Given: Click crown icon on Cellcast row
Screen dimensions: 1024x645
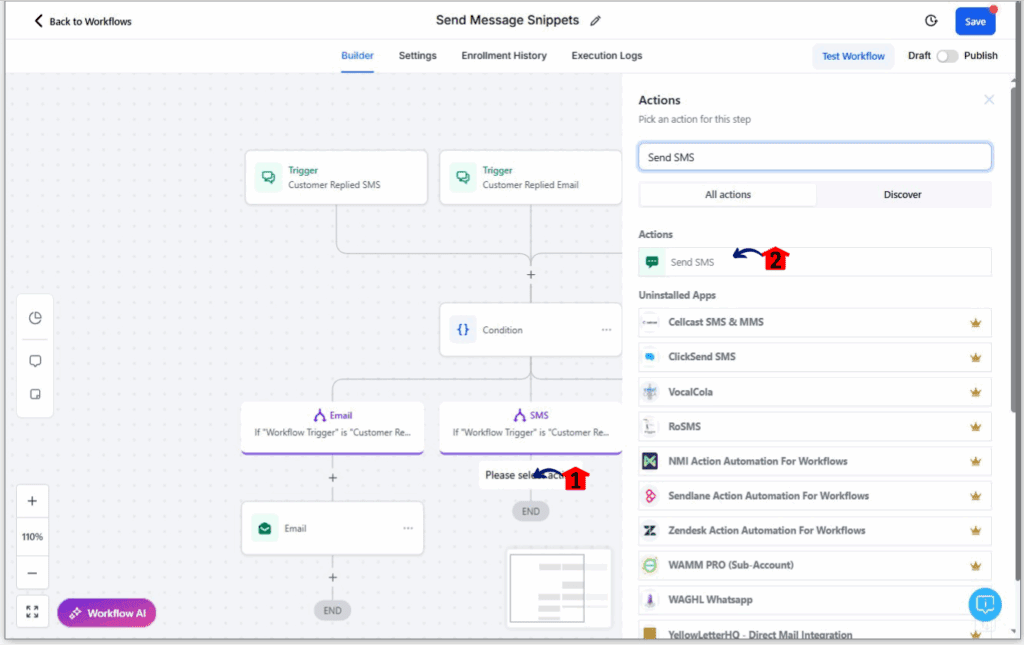Looking at the screenshot, I should [976, 322].
